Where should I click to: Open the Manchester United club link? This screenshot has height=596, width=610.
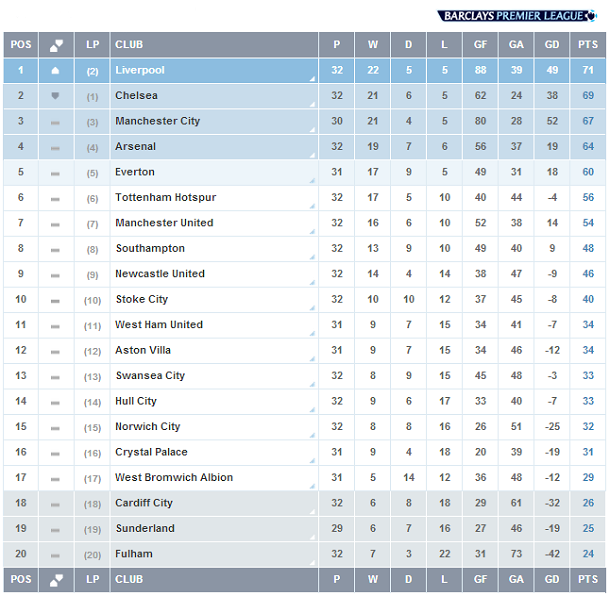(x=164, y=223)
